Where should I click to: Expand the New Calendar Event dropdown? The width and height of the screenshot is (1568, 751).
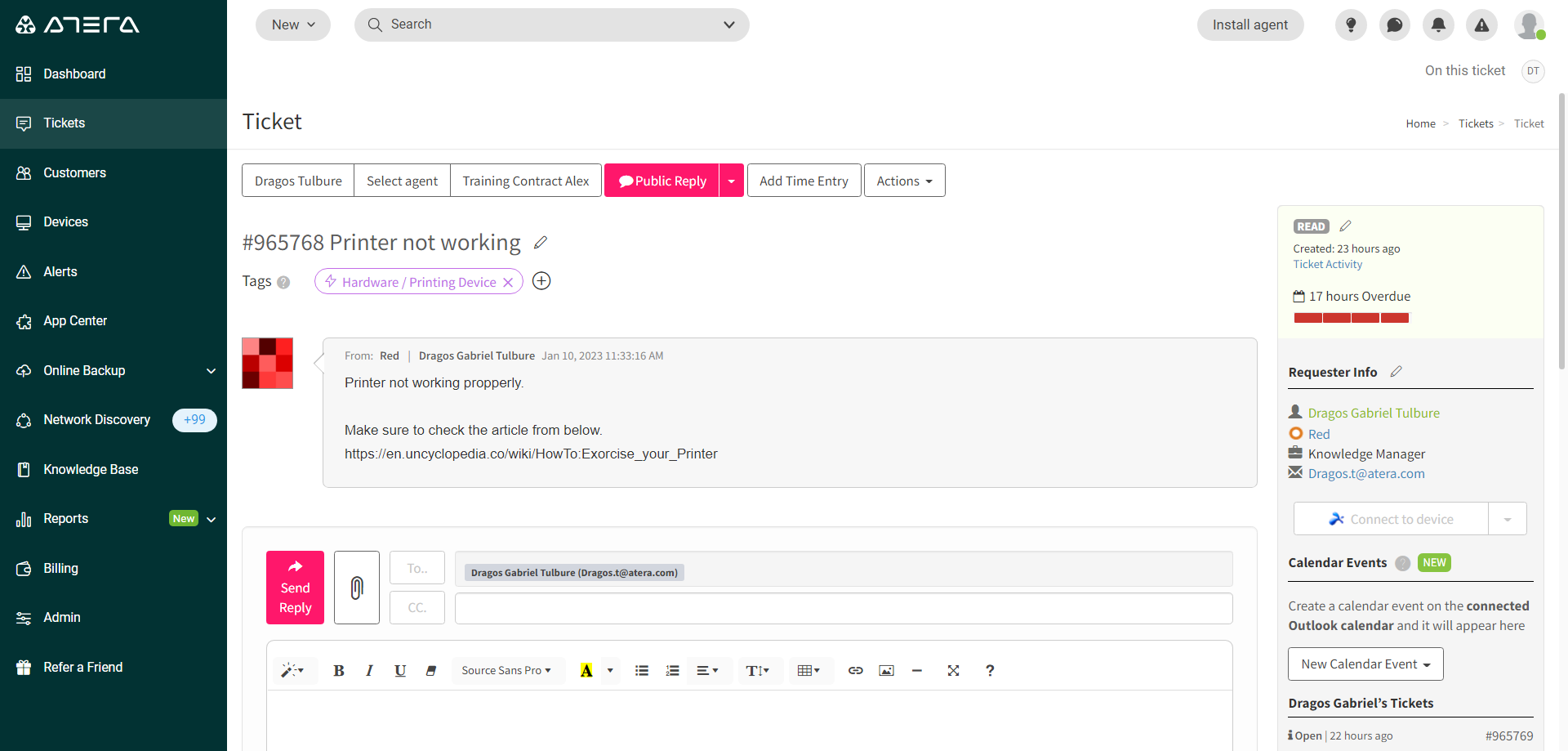click(x=1428, y=664)
